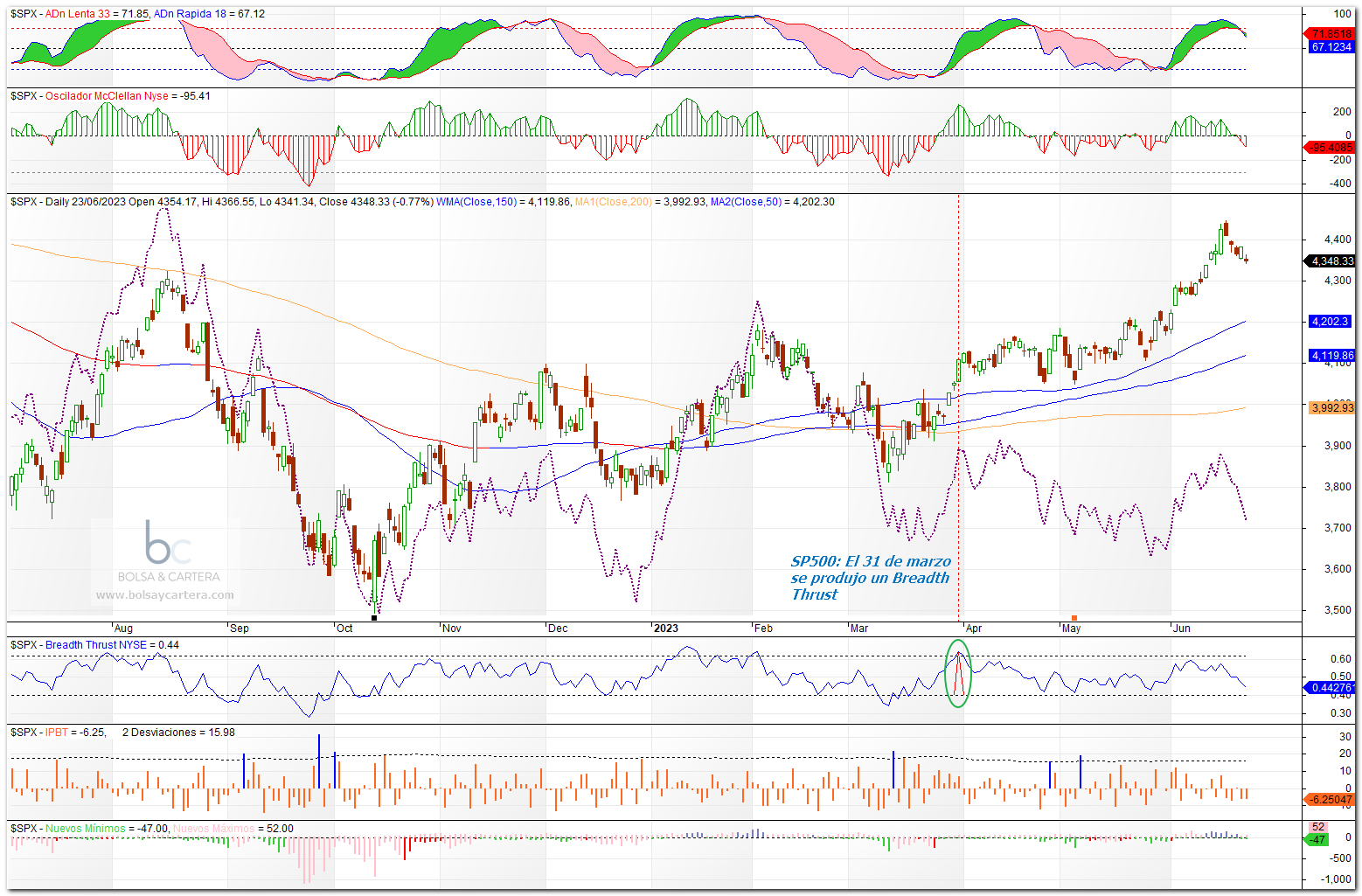The width and height of the screenshot is (1362, 896).
Task: Click the 'Nov' label on the time axis
Action: pyautogui.click(x=452, y=629)
